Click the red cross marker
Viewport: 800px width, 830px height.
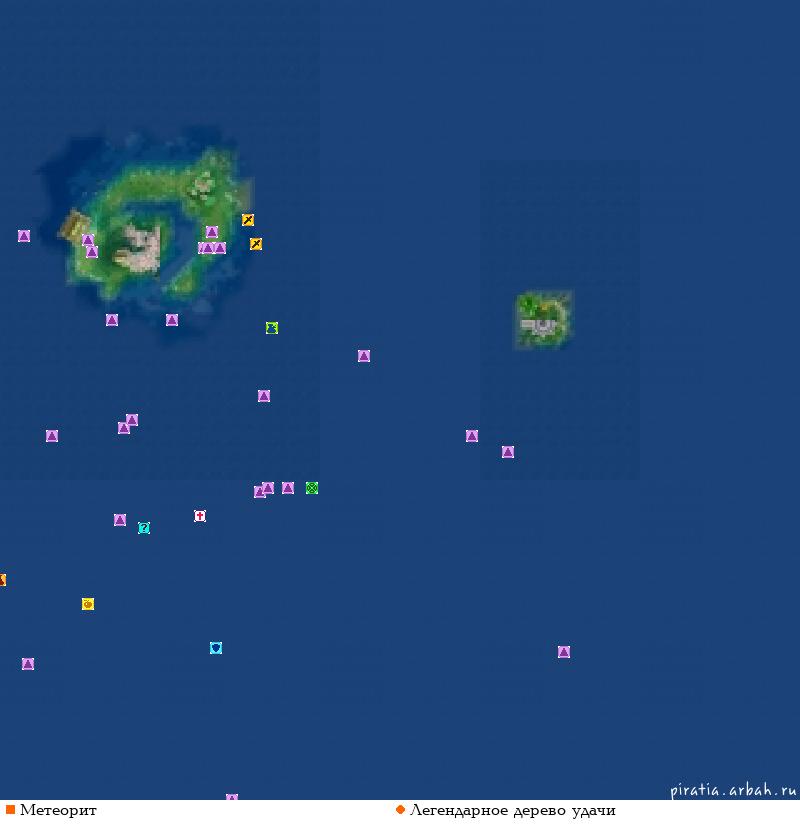click(x=200, y=516)
